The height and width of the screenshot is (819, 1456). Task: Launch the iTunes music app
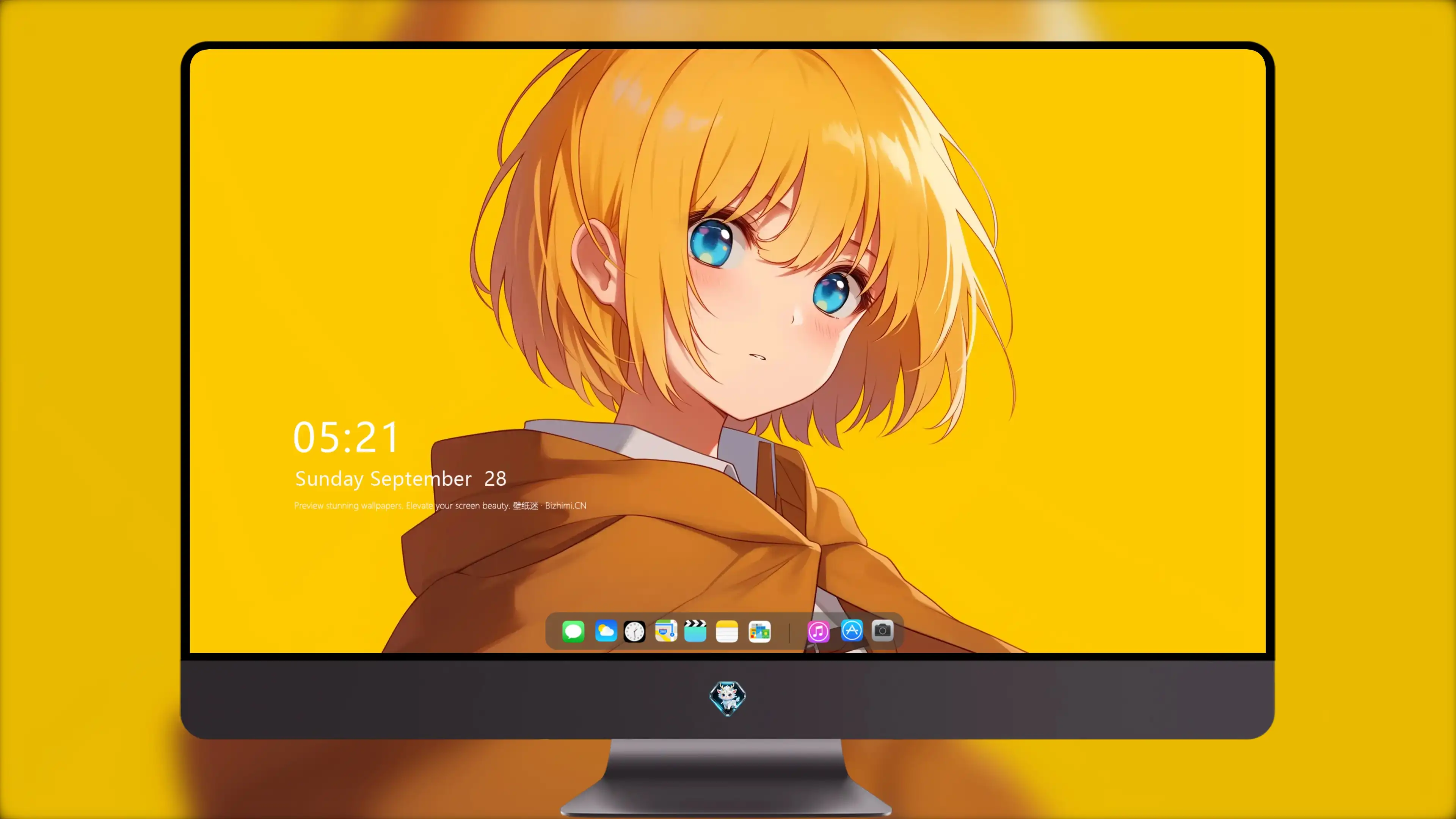click(x=819, y=631)
